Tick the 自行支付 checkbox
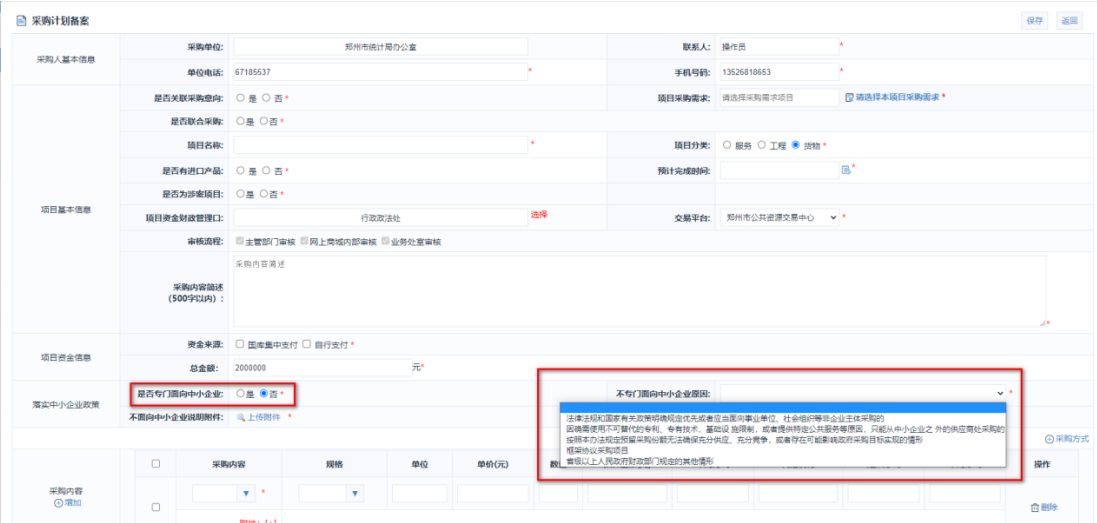The height and width of the screenshot is (523, 1097). point(307,344)
